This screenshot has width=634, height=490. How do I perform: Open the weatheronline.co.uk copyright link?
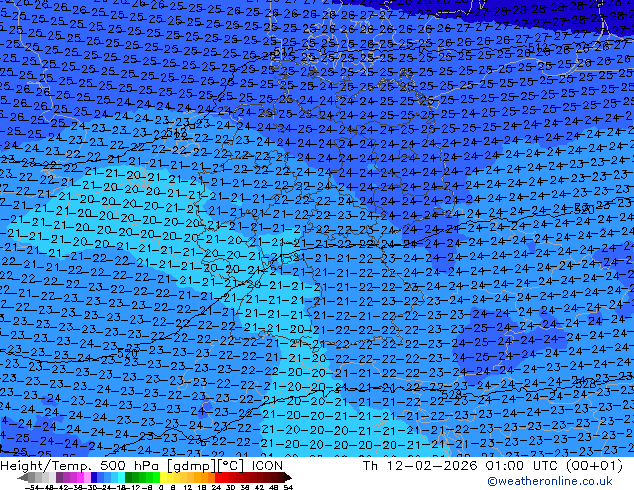point(550,481)
